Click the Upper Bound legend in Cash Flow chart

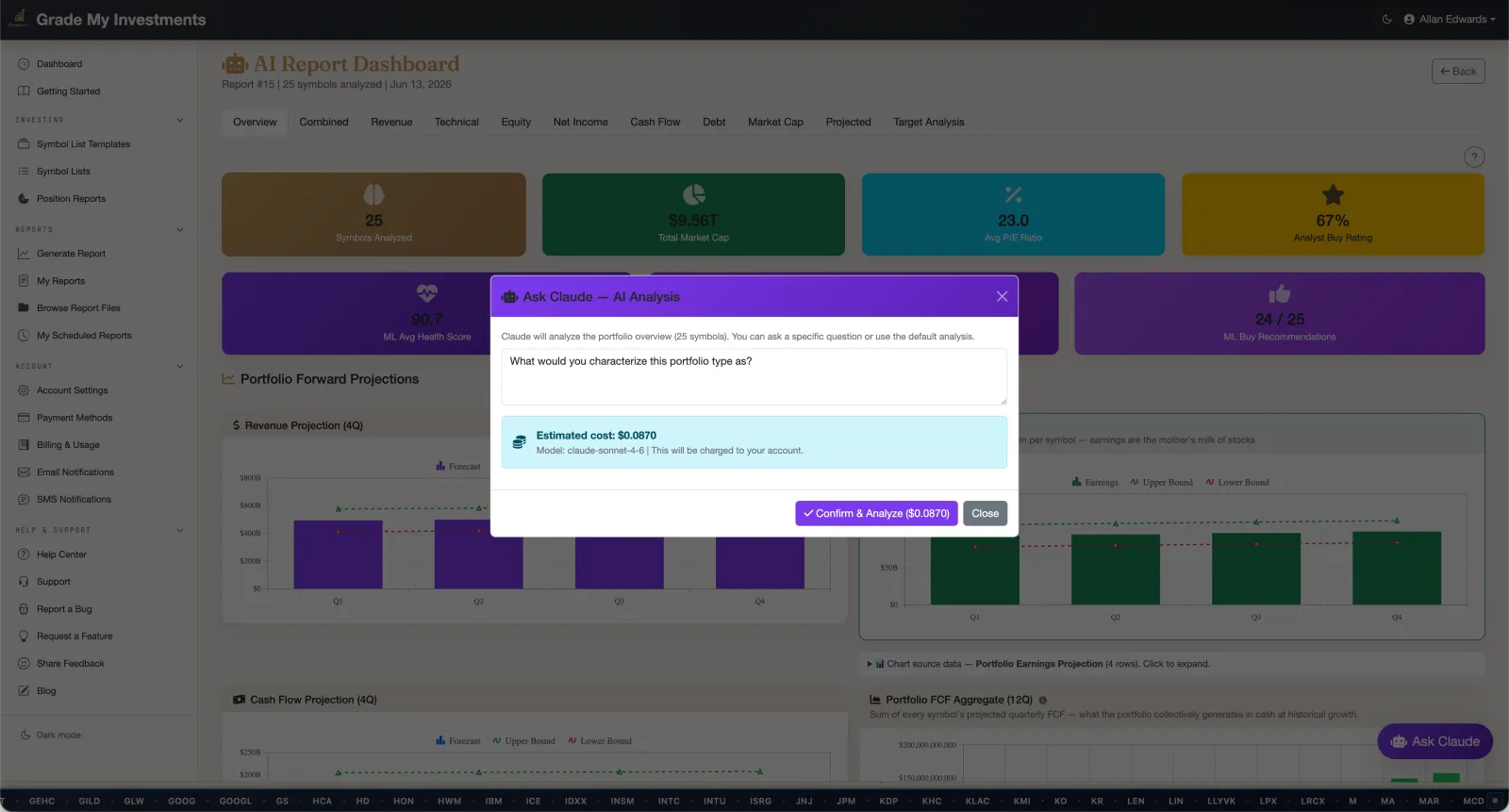click(523, 741)
